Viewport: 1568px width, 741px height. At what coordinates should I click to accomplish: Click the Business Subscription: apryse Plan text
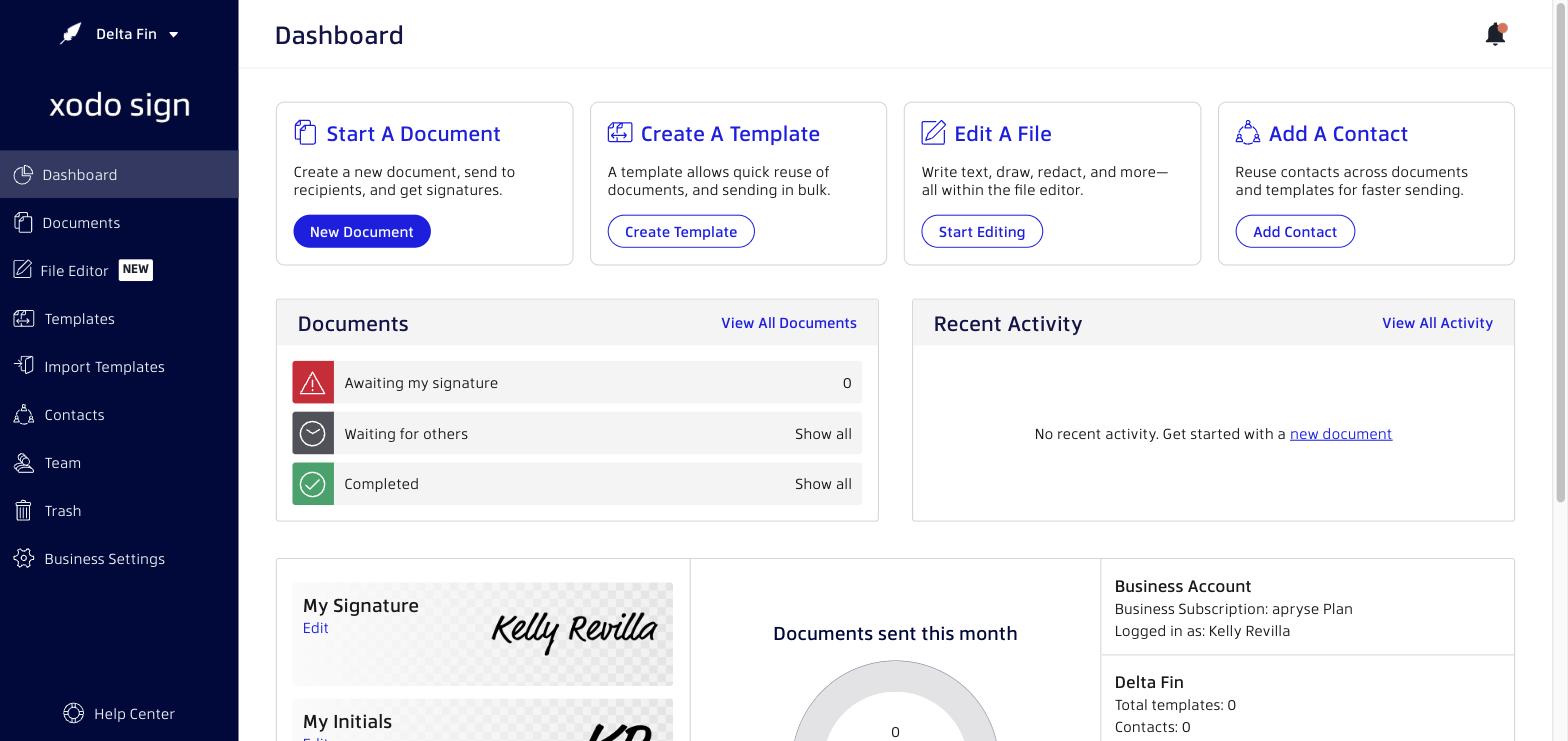[x=1233, y=609]
